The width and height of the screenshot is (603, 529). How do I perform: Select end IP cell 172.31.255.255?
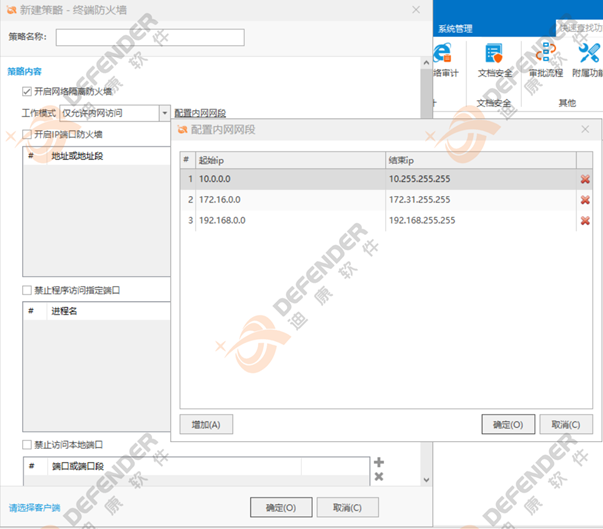(x=481, y=200)
